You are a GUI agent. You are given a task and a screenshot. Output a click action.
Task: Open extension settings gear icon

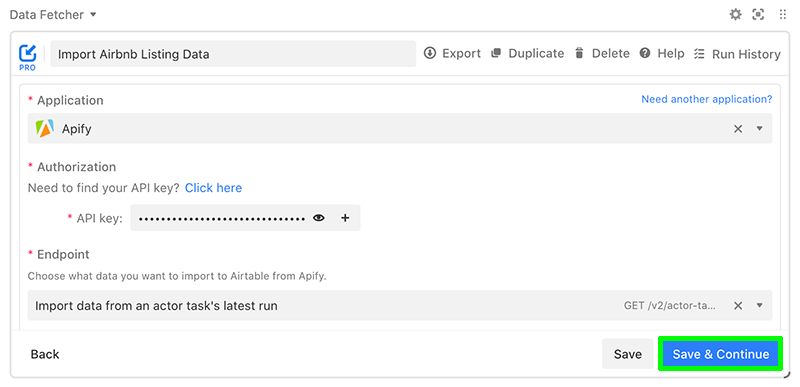tap(735, 14)
